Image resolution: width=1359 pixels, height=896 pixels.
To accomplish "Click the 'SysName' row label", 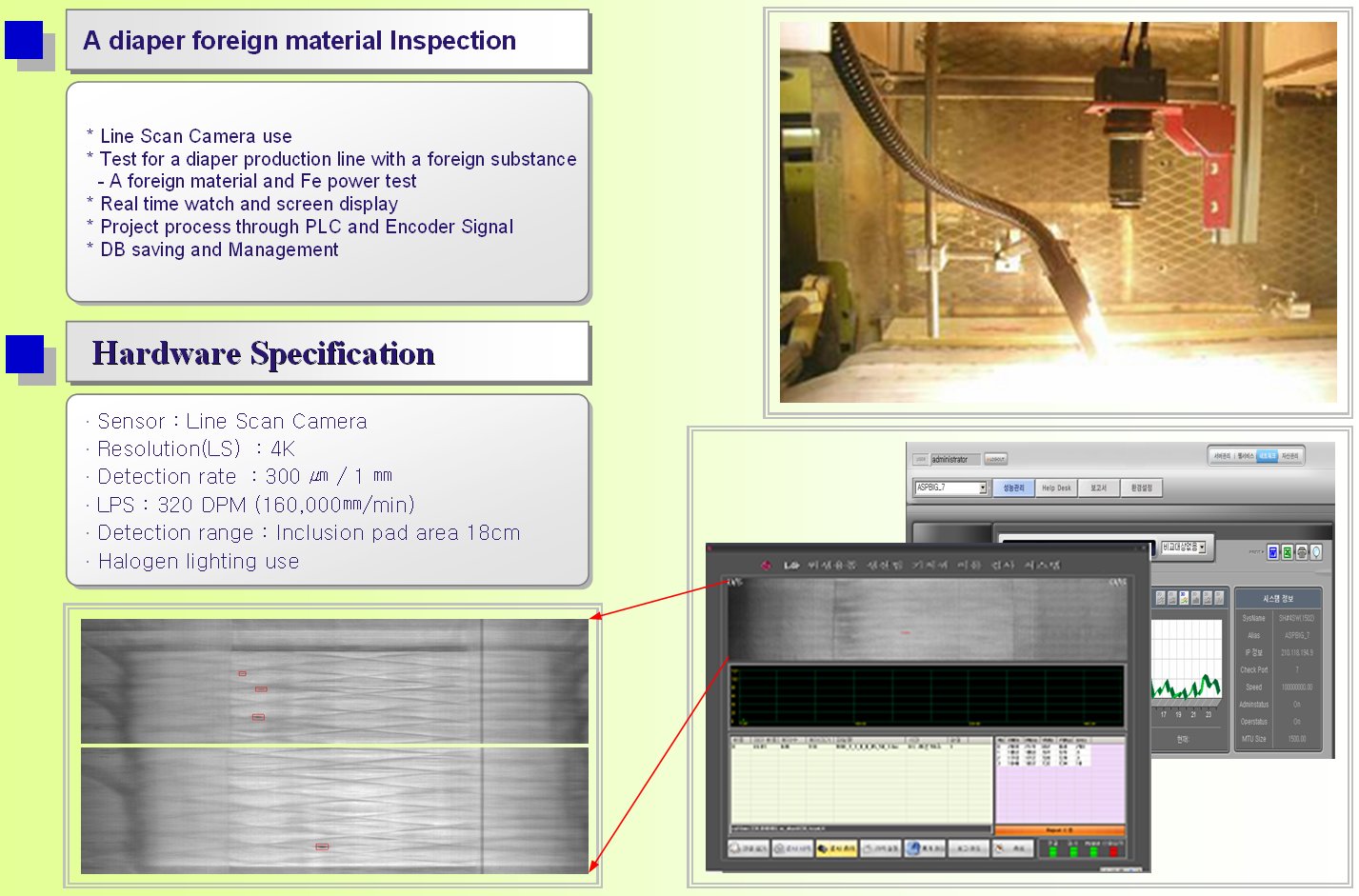I will point(1253,618).
